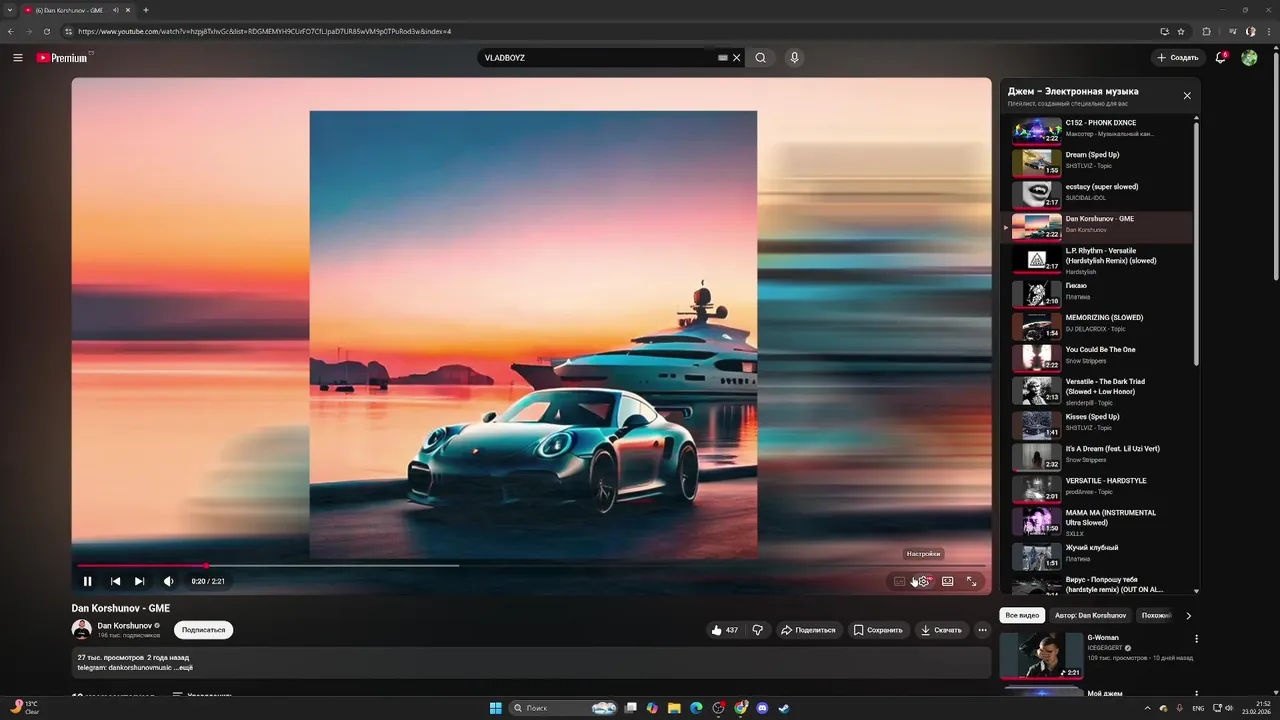The width and height of the screenshot is (1280, 720).
Task: Click the Подписаться button
Action: click(204, 630)
